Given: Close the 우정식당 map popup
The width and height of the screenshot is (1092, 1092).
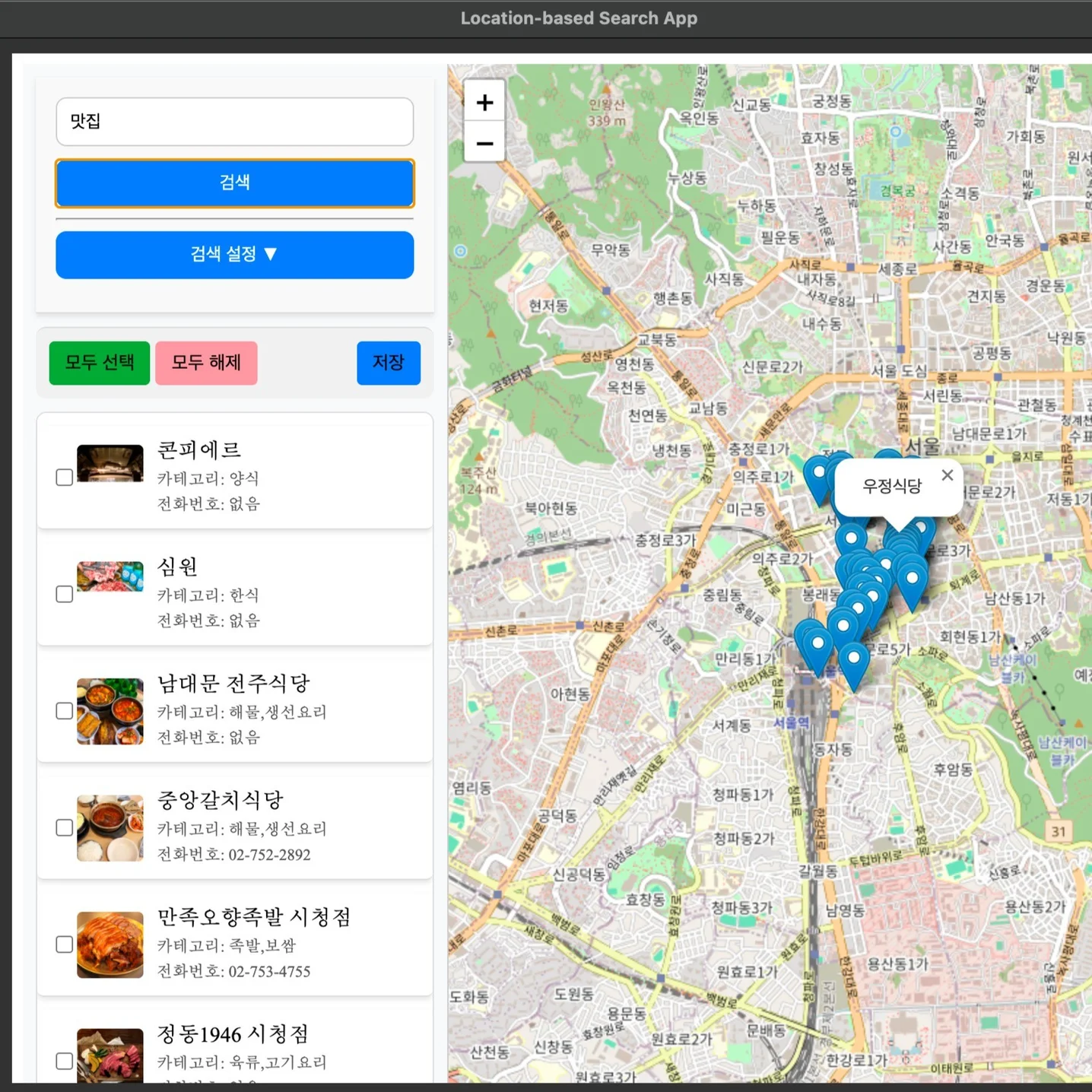Looking at the screenshot, I should 947,475.
